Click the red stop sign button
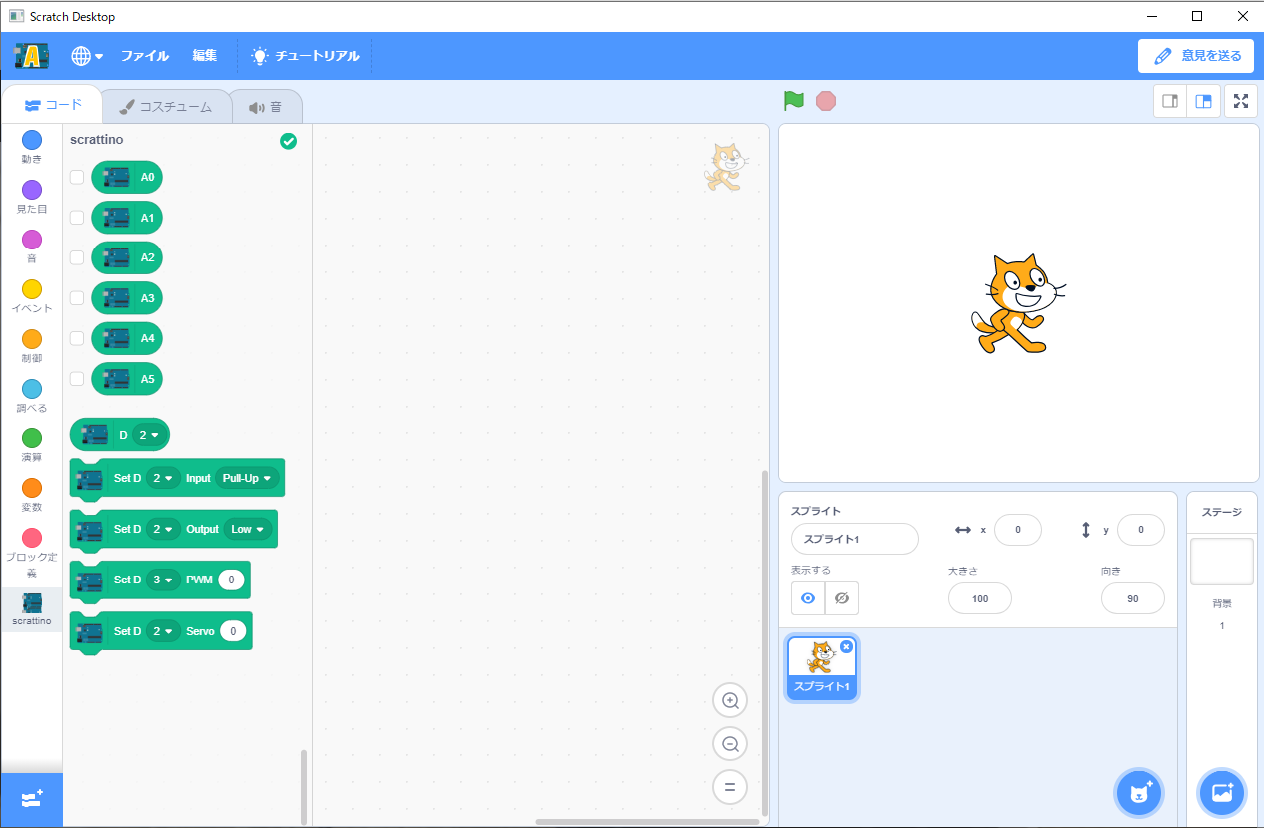This screenshot has height=828, width=1264. point(825,101)
